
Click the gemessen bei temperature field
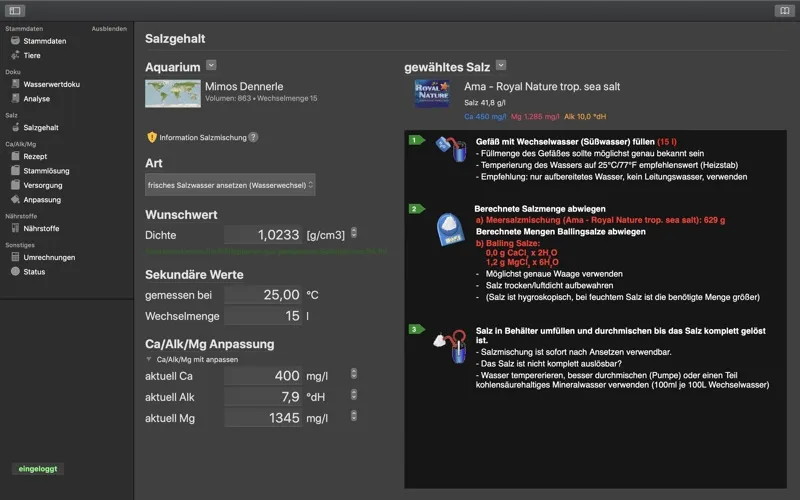coord(263,294)
